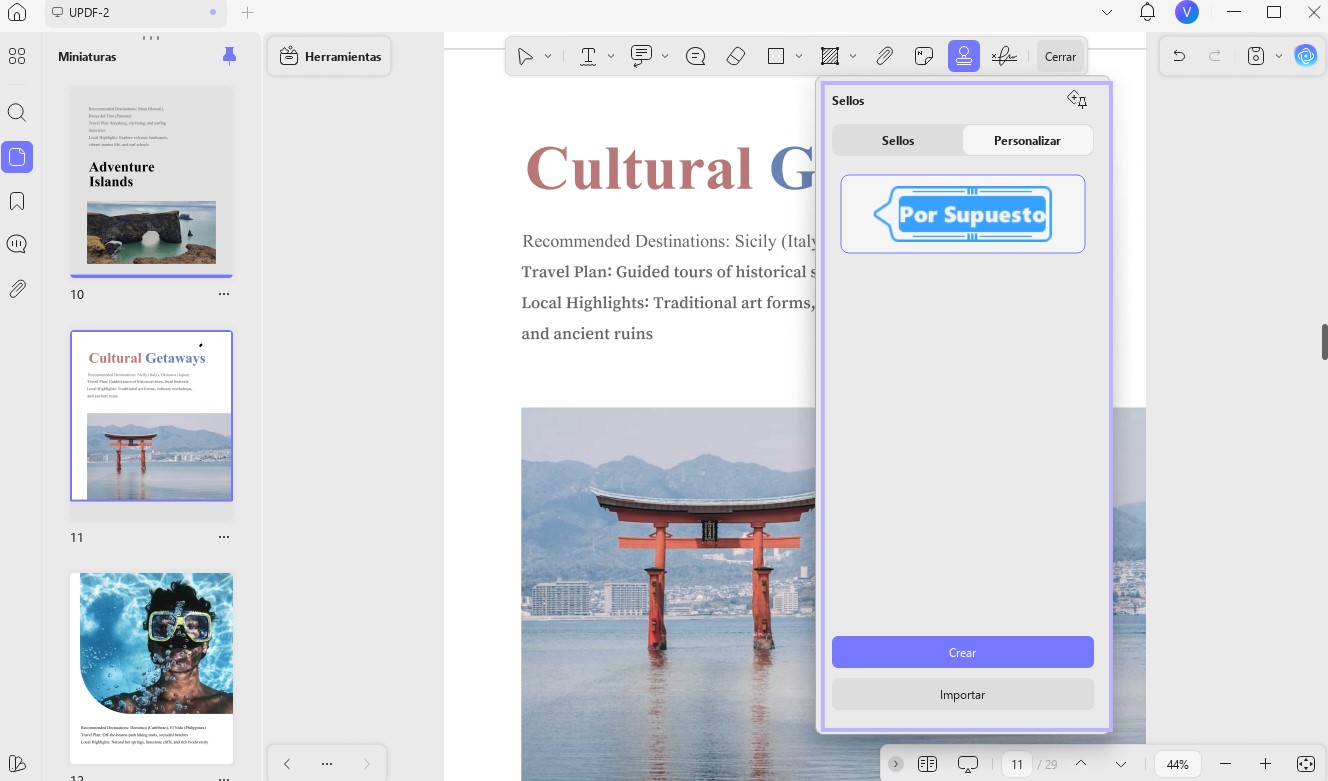Click the Cerrar button in toolbar
The height and width of the screenshot is (781, 1328).
coord(1060,57)
